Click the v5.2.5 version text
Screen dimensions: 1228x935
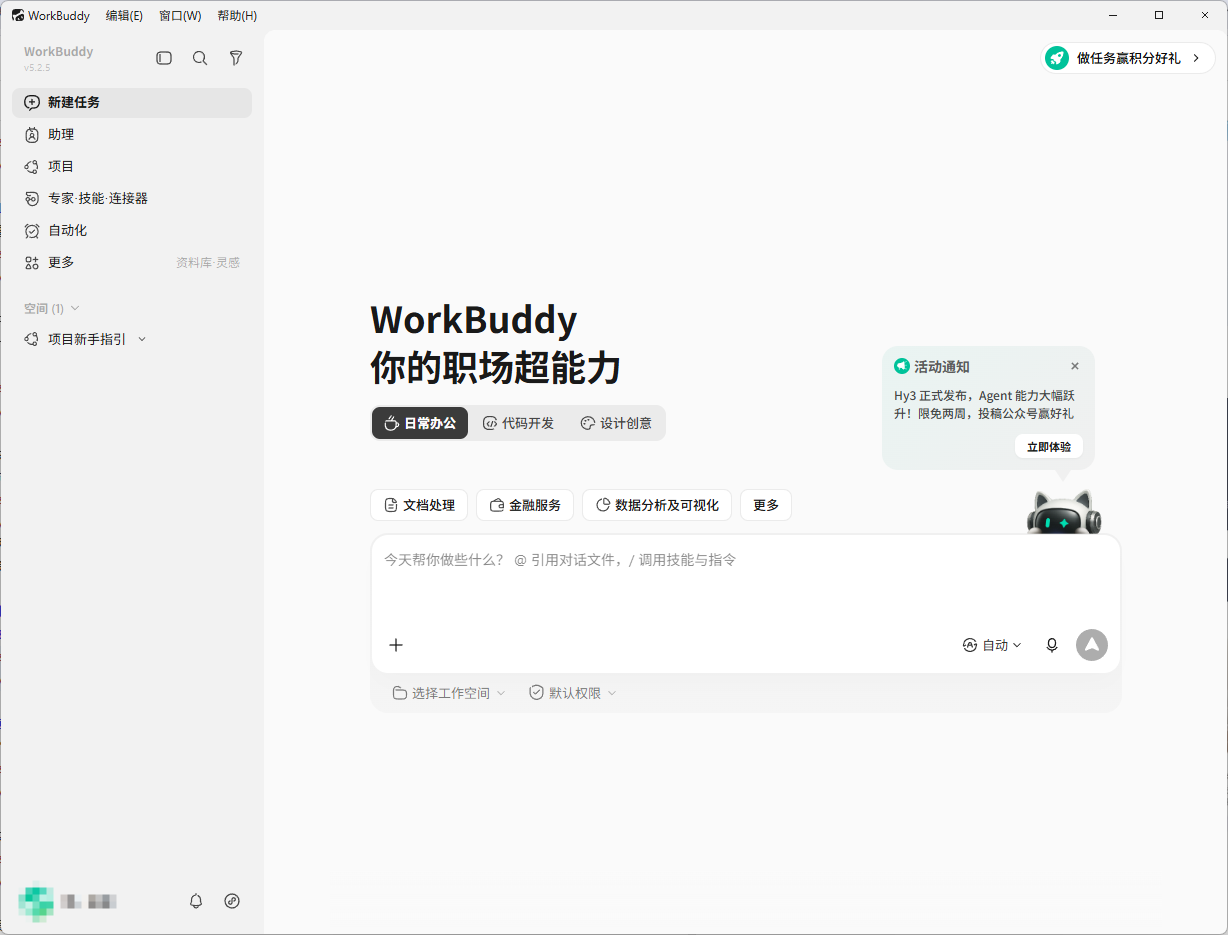[37, 68]
